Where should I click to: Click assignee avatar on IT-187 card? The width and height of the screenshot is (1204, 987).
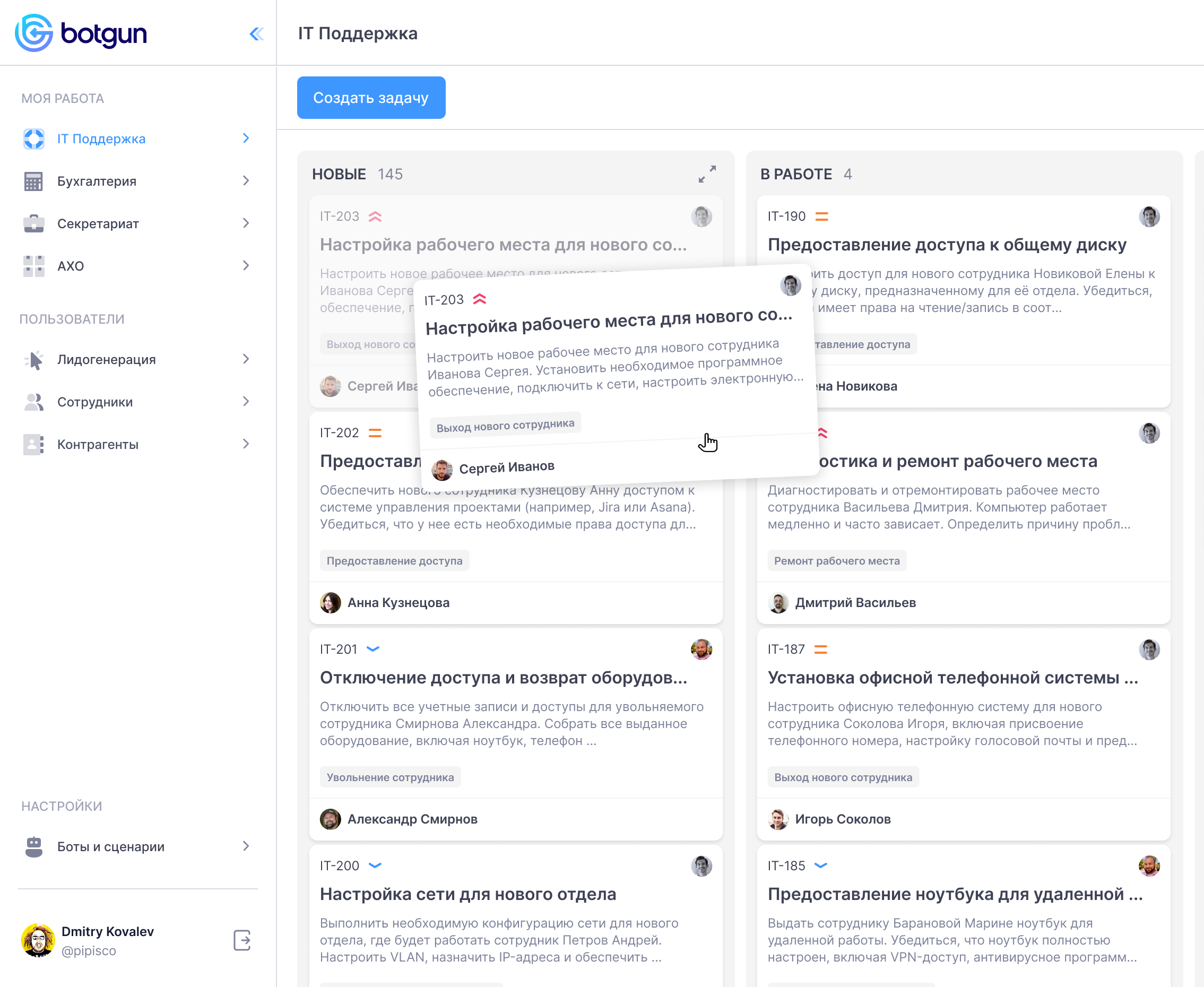click(1149, 650)
